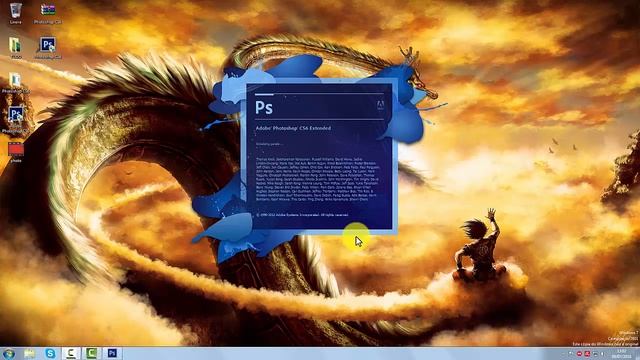The image size is (640, 360).
Task: Open the Recycle Bin desktop icon
Action: [x=16, y=11]
